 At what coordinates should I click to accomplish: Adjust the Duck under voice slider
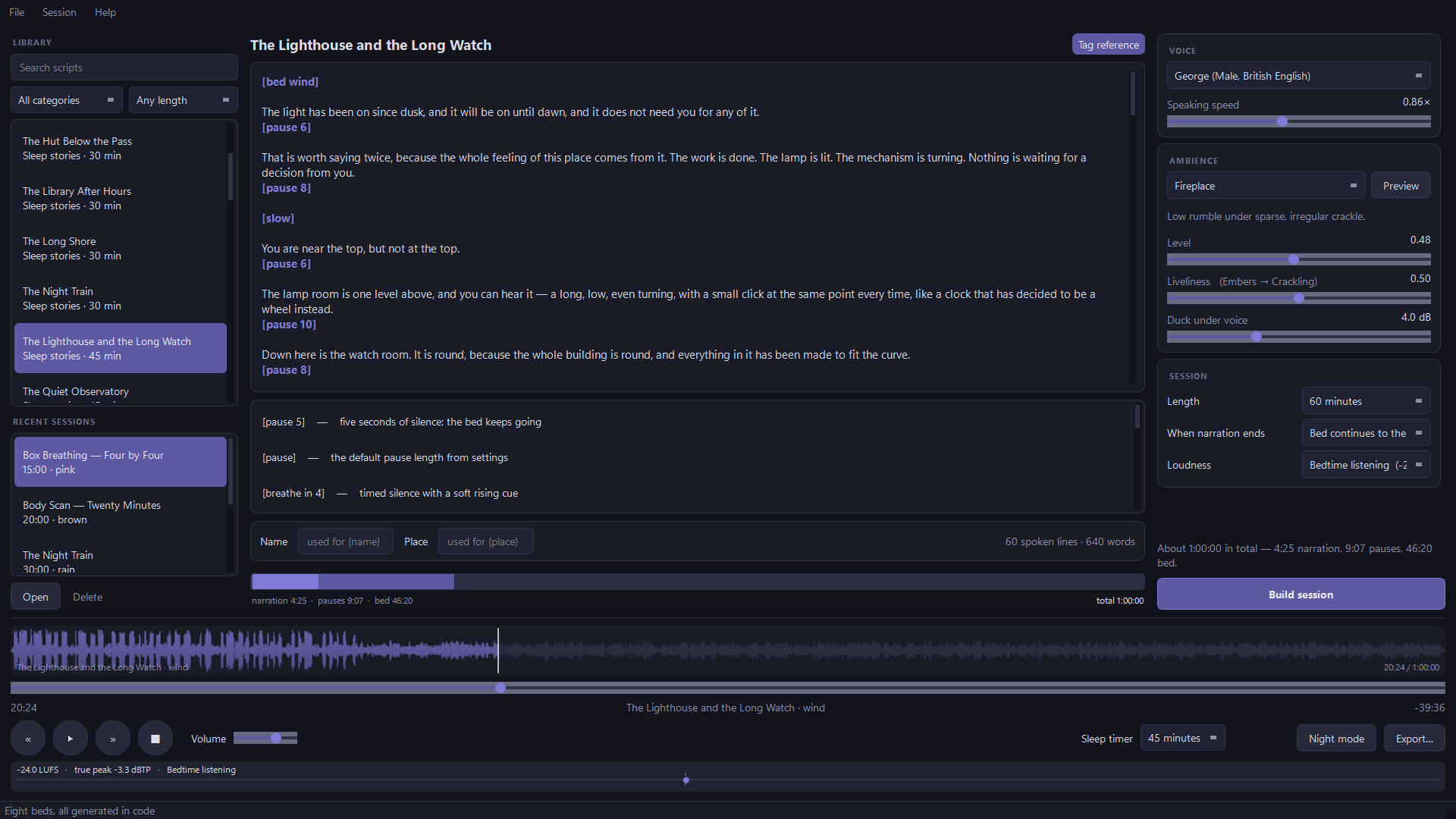(x=1298, y=337)
